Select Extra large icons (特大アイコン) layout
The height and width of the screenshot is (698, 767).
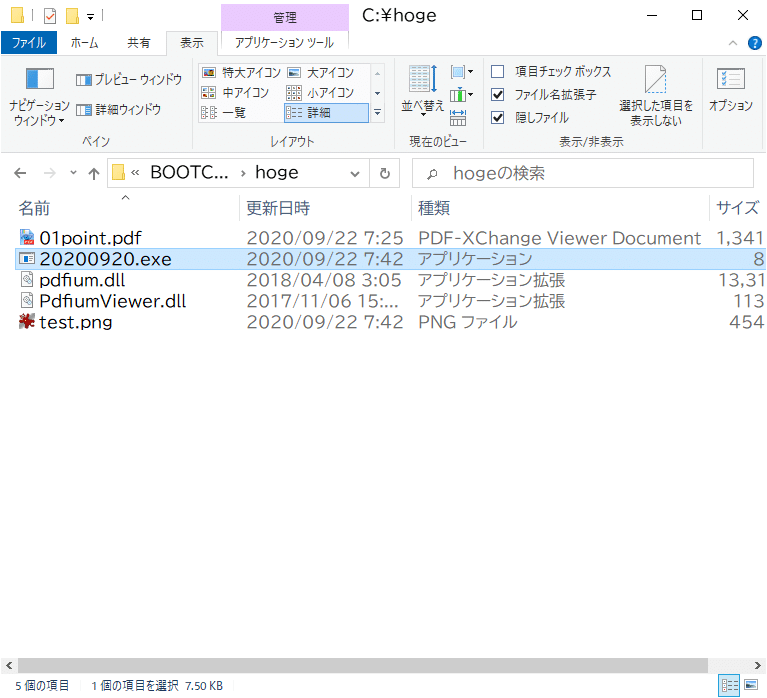pos(242,73)
